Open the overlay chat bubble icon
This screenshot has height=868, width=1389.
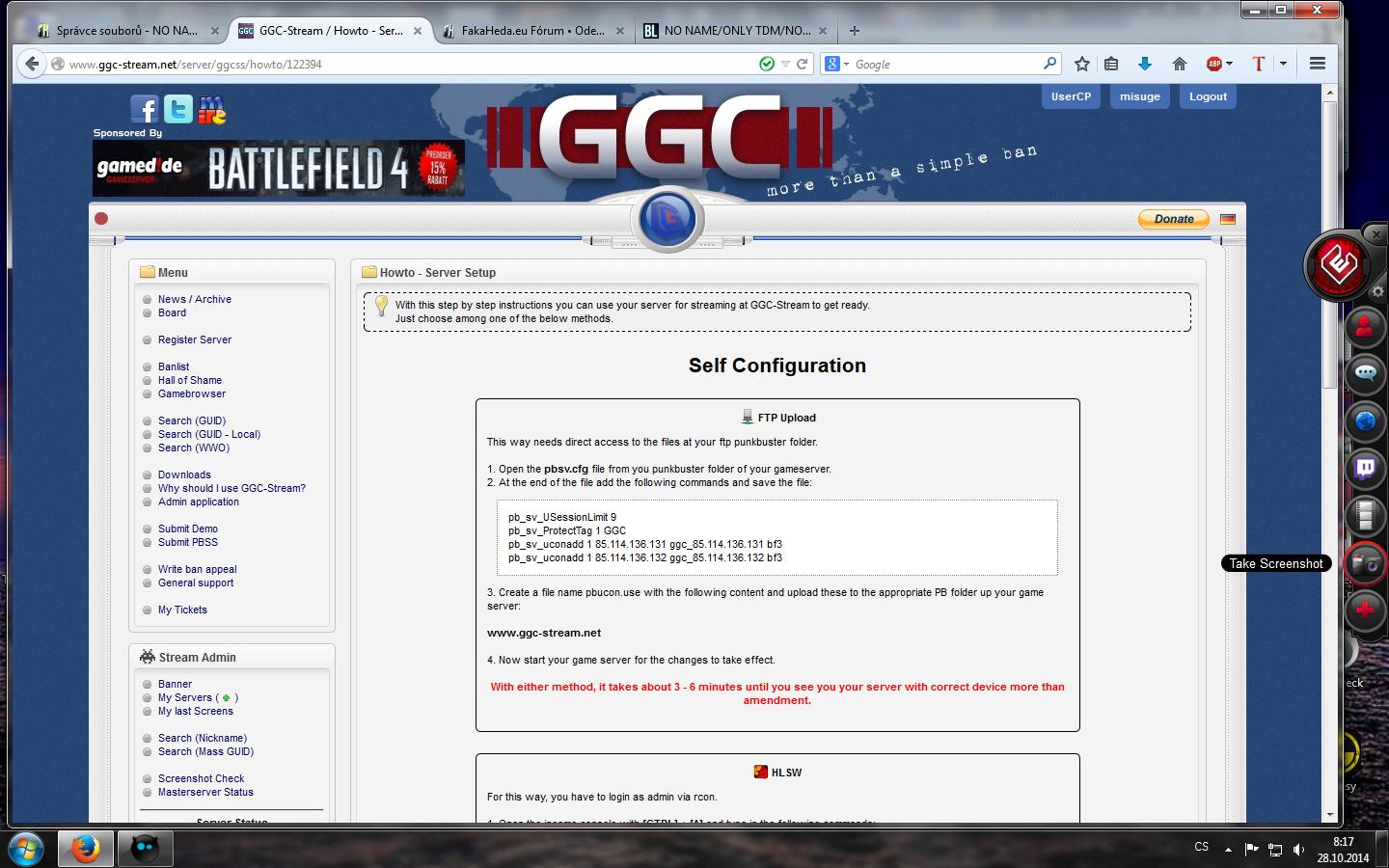pyautogui.click(x=1365, y=374)
